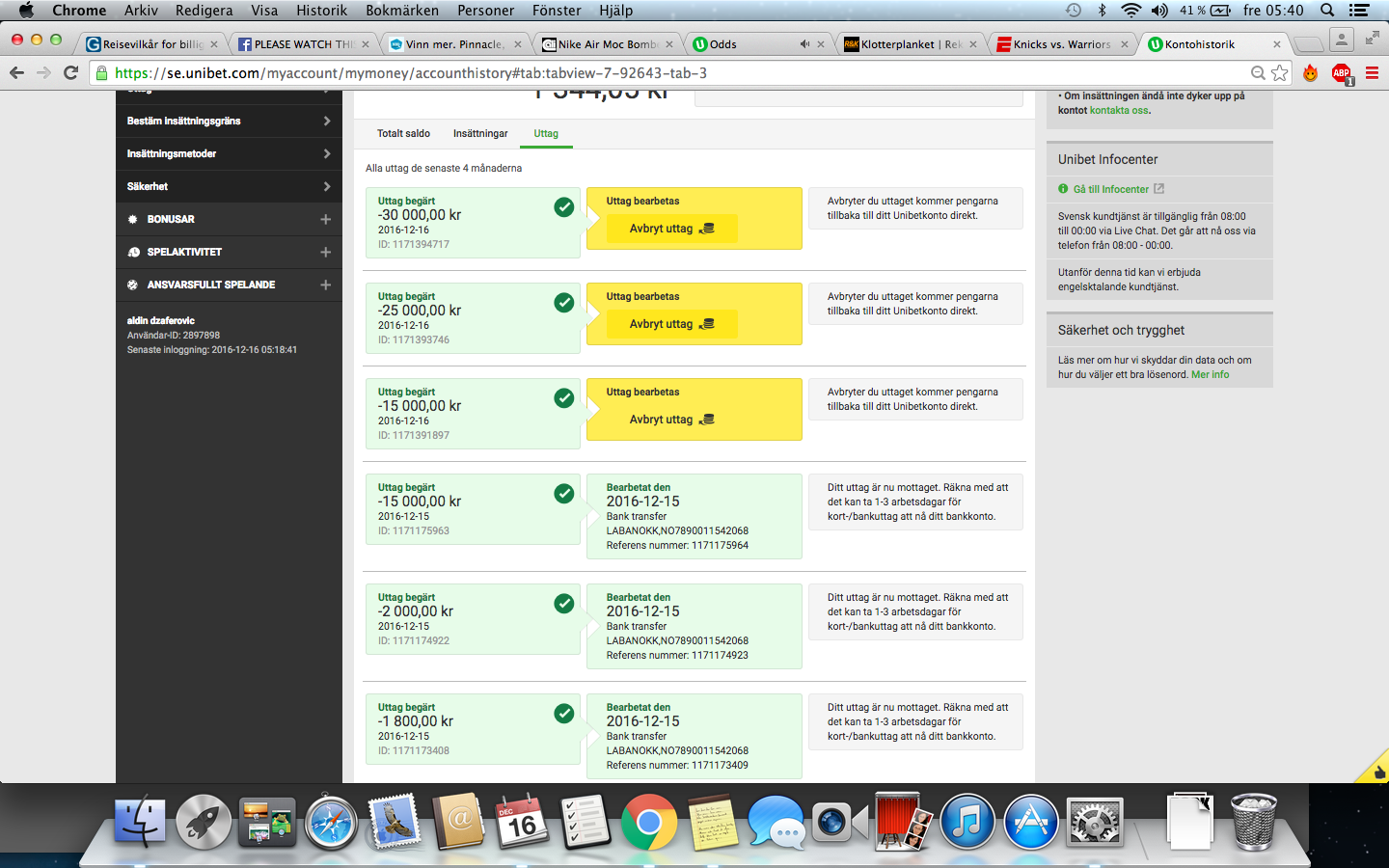Select the Uttag tab
This screenshot has width=1389, height=868.
[546, 133]
